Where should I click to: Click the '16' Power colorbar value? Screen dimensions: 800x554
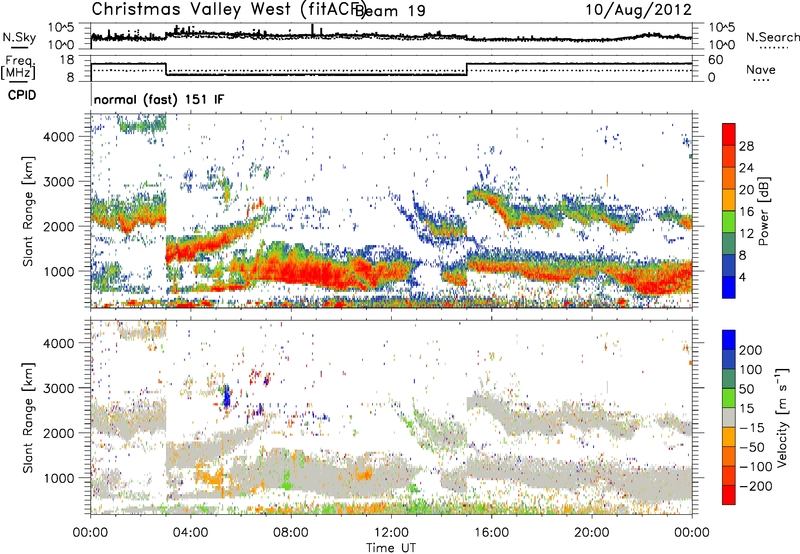point(746,211)
